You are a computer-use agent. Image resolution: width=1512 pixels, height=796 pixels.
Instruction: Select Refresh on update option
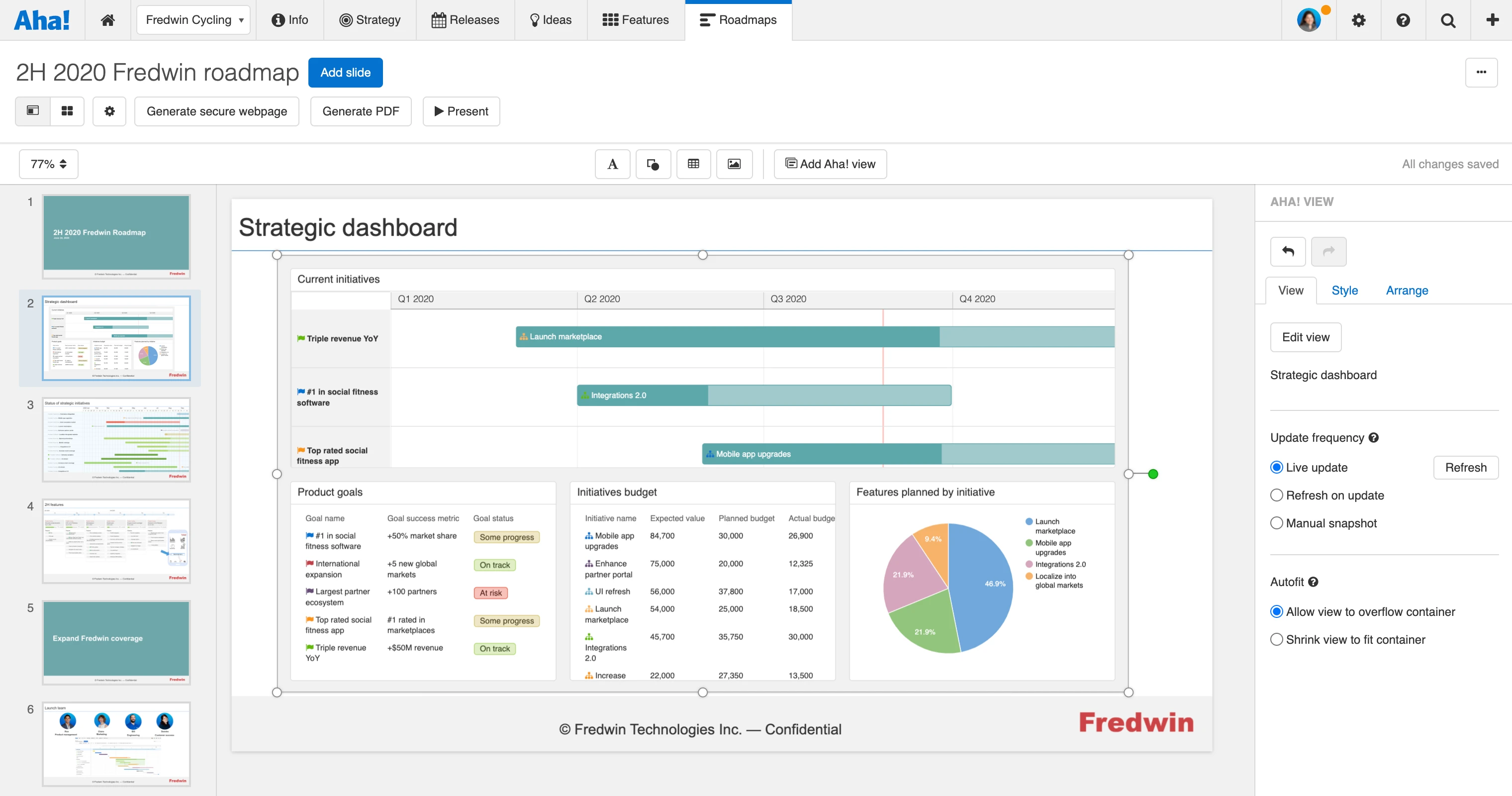pyautogui.click(x=1277, y=496)
